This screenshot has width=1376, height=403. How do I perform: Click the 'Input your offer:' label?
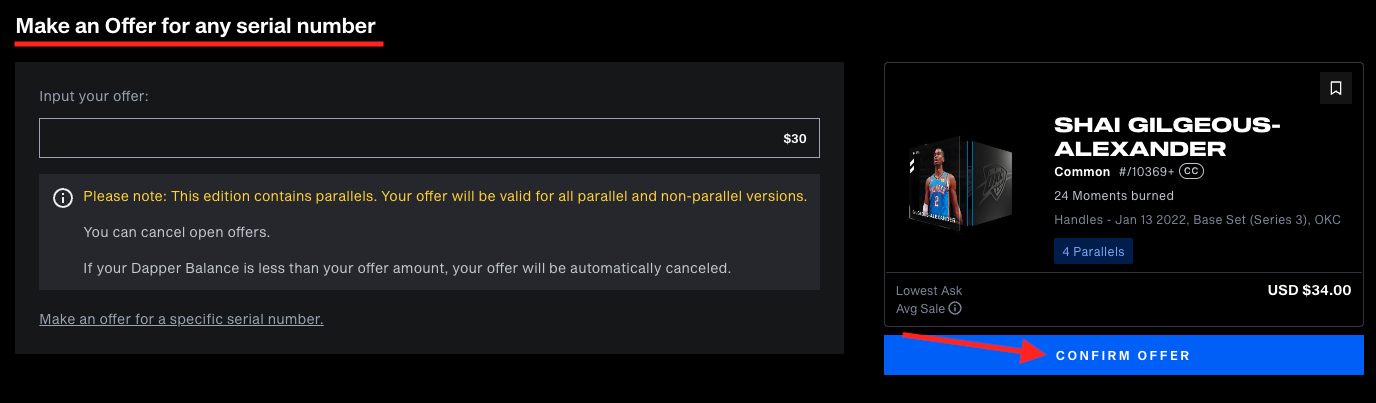(x=94, y=97)
